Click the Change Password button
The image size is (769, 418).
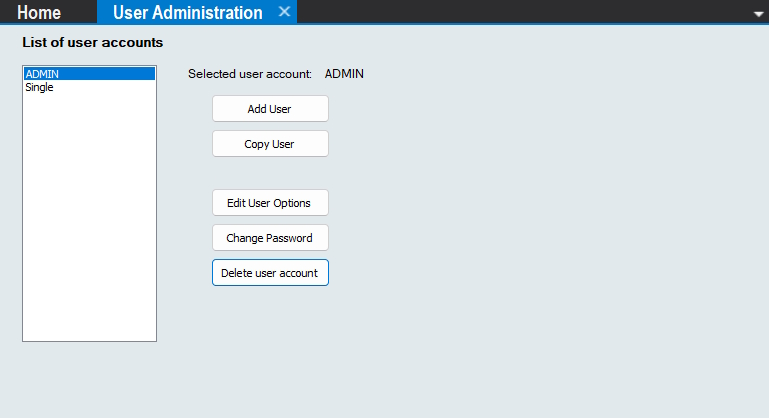270,238
